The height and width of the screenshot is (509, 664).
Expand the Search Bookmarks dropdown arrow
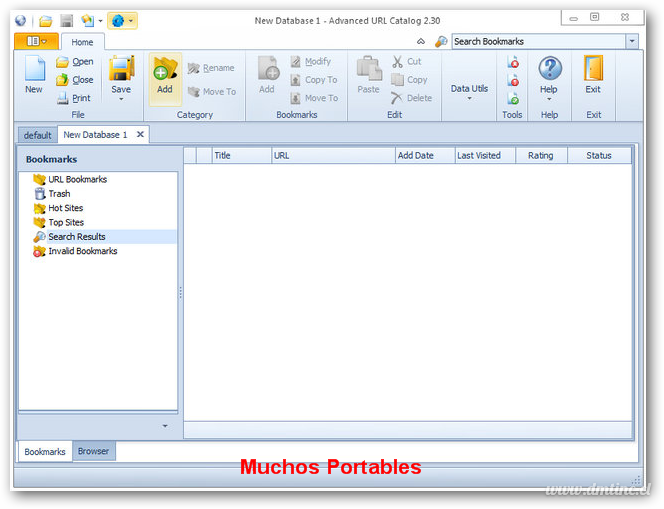coord(632,41)
